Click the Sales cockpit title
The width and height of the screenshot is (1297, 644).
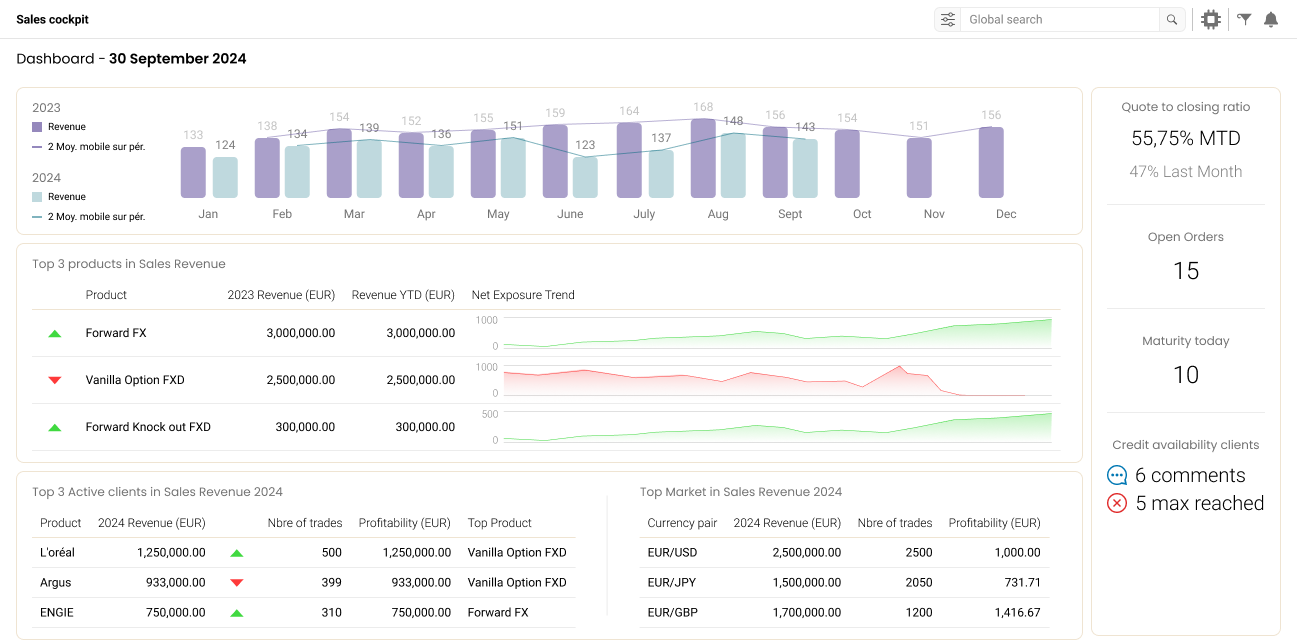click(52, 19)
